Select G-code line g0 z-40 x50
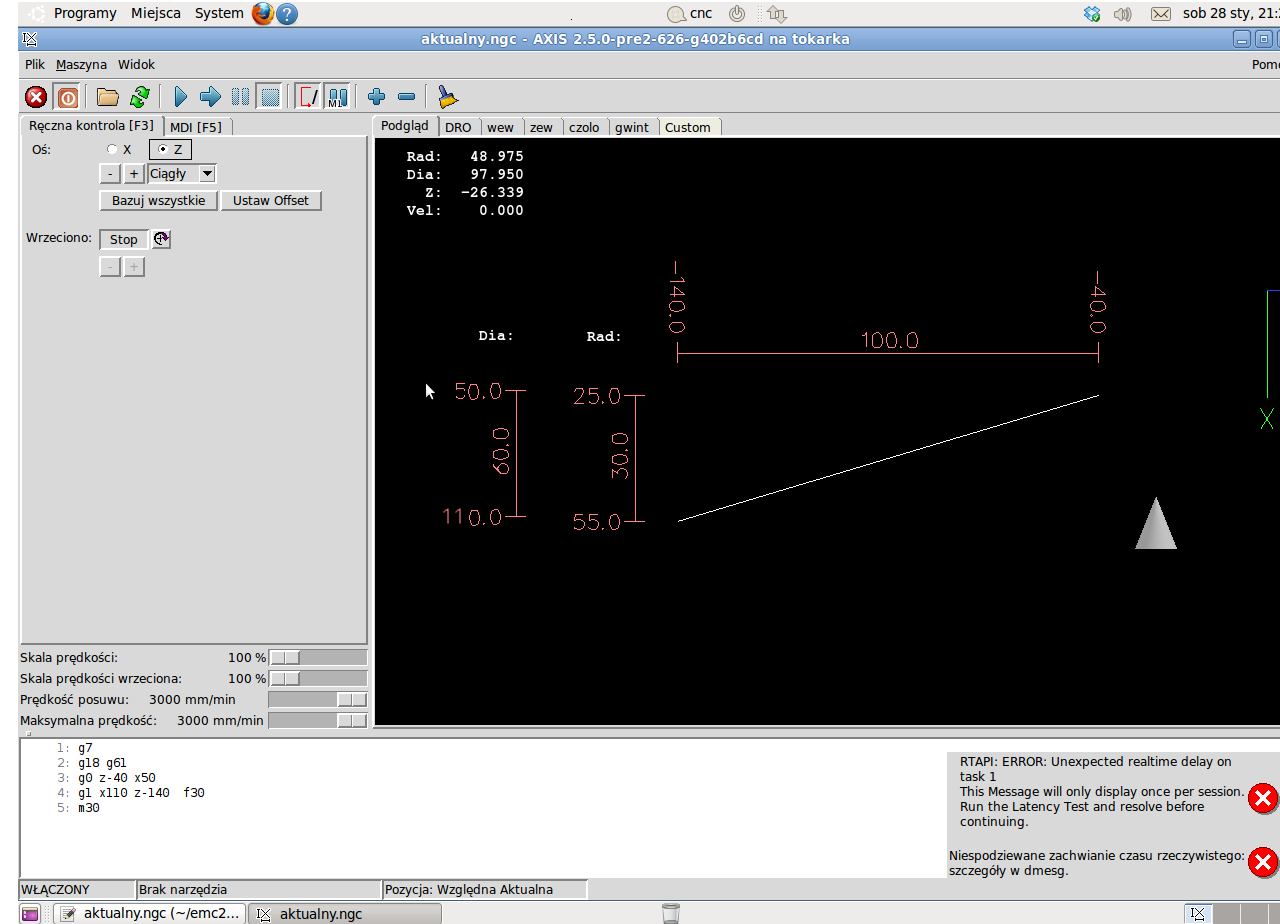The image size is (1280, 924). tap(116, 778)
